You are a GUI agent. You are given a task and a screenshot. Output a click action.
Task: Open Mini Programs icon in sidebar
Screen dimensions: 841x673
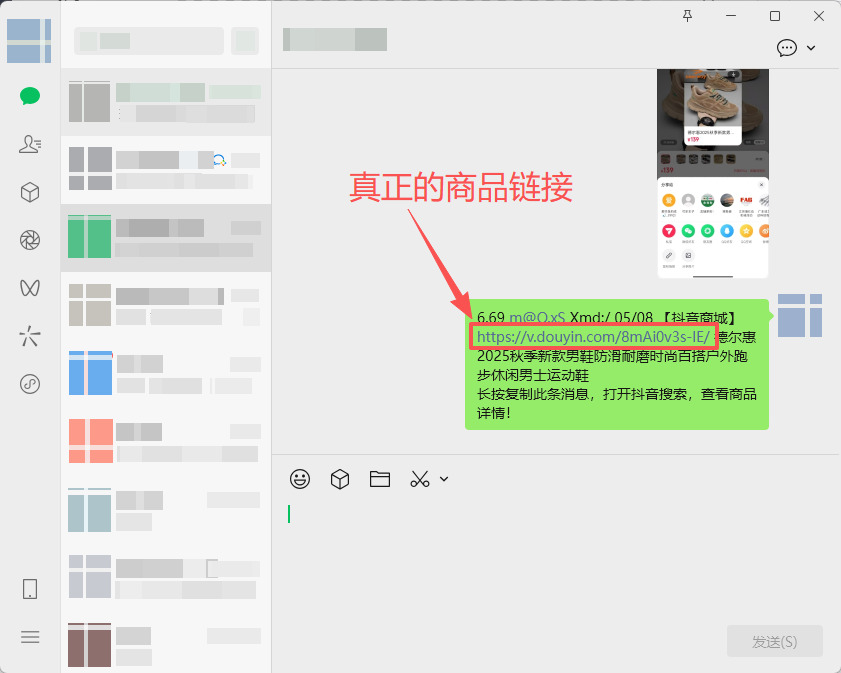tap(30, 384)
